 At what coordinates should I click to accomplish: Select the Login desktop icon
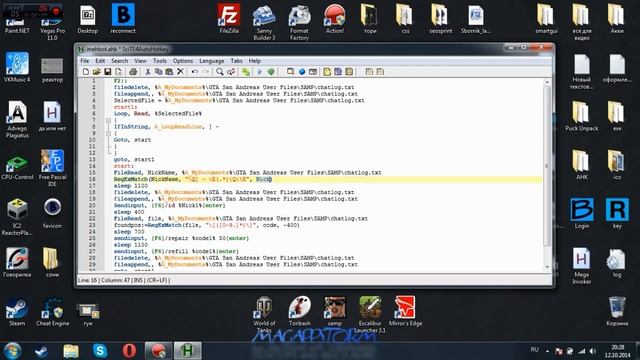pyautogui.click(x=582, y=213)
